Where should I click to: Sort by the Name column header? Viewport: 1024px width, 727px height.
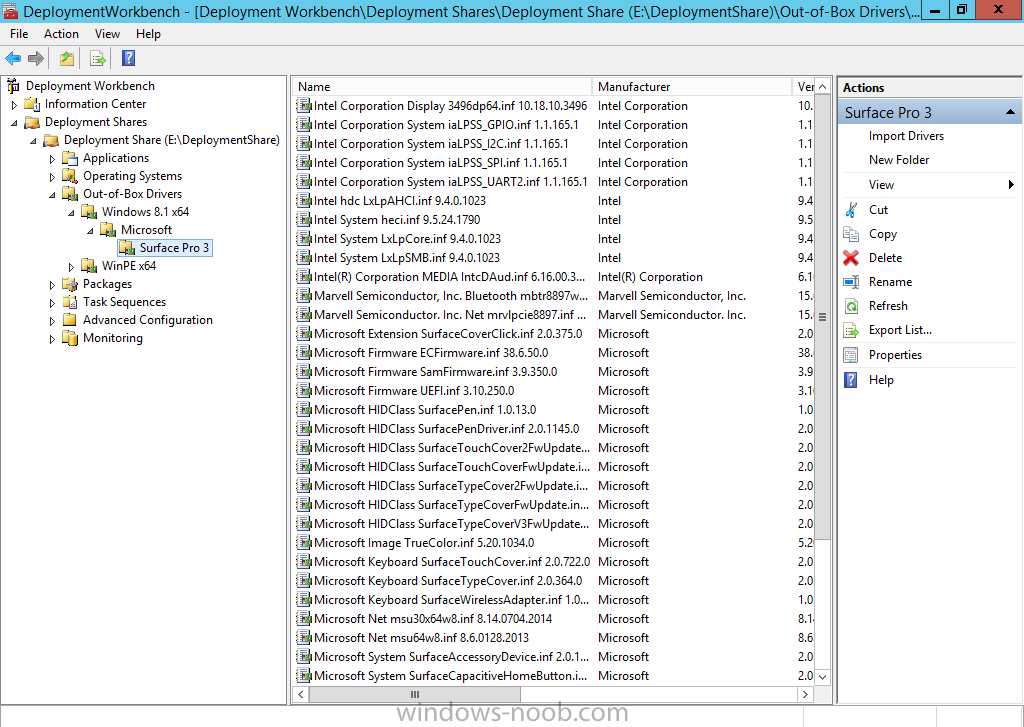pos(442,87)
